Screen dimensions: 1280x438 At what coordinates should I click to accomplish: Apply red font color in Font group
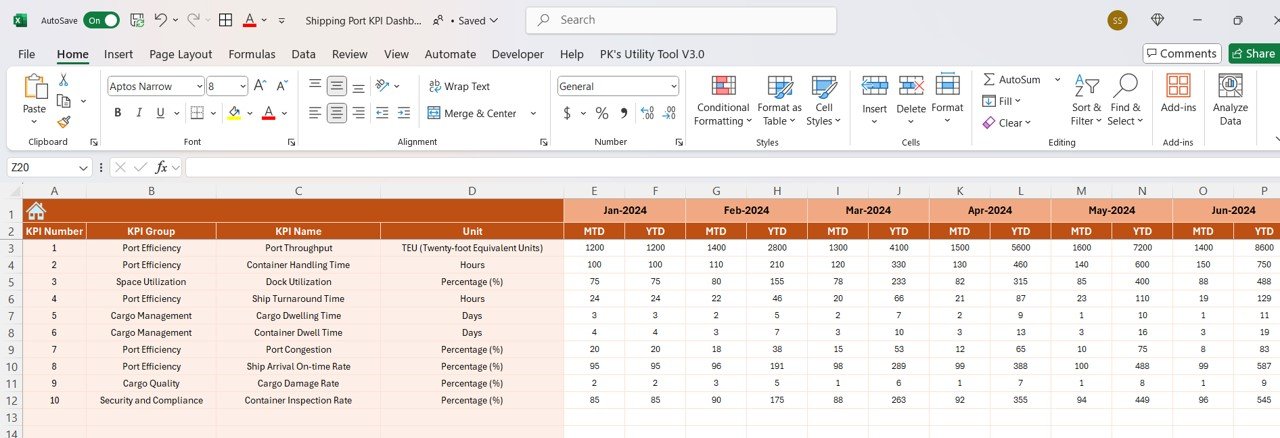coord(268,113)
